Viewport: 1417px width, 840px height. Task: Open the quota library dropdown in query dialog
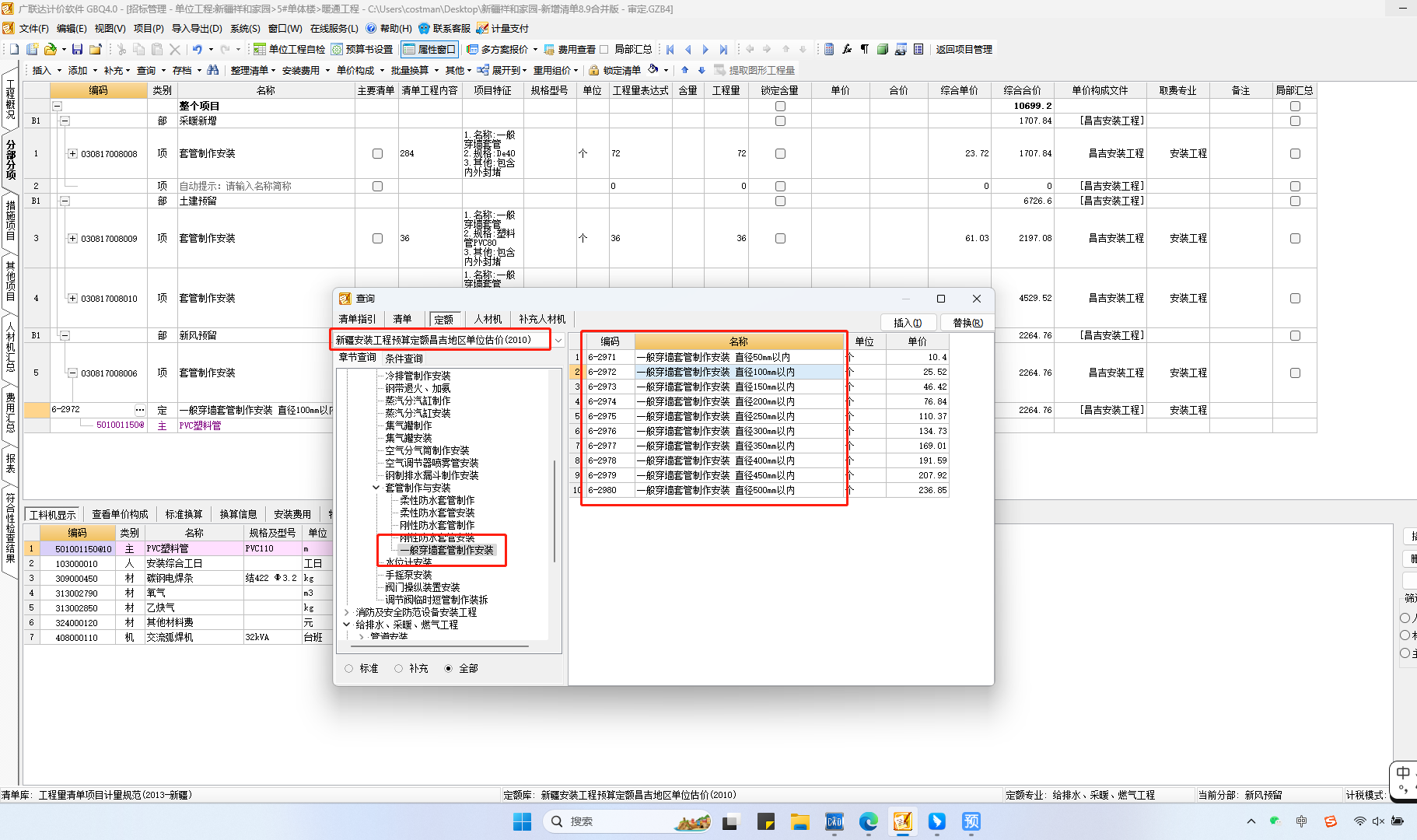558,340
